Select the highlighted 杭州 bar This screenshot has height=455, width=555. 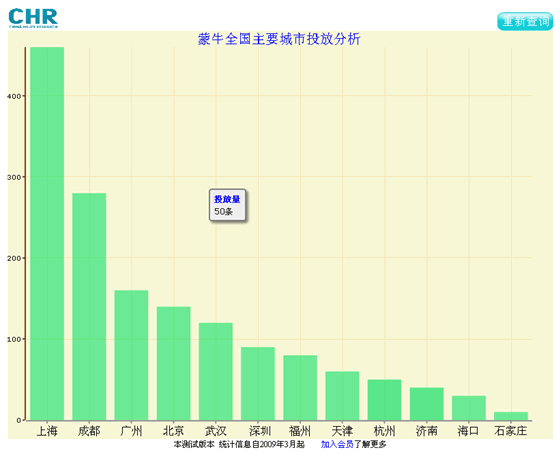tap(384, 400)
